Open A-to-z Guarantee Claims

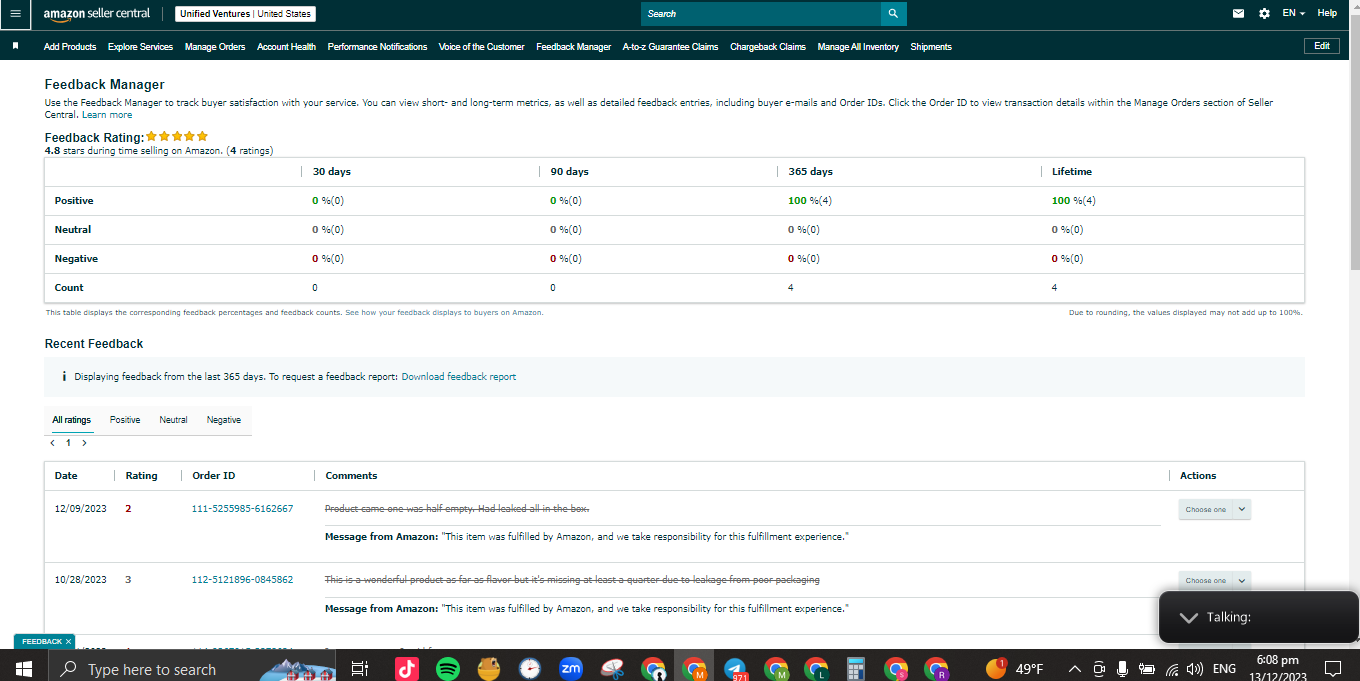tap(670, 47)
